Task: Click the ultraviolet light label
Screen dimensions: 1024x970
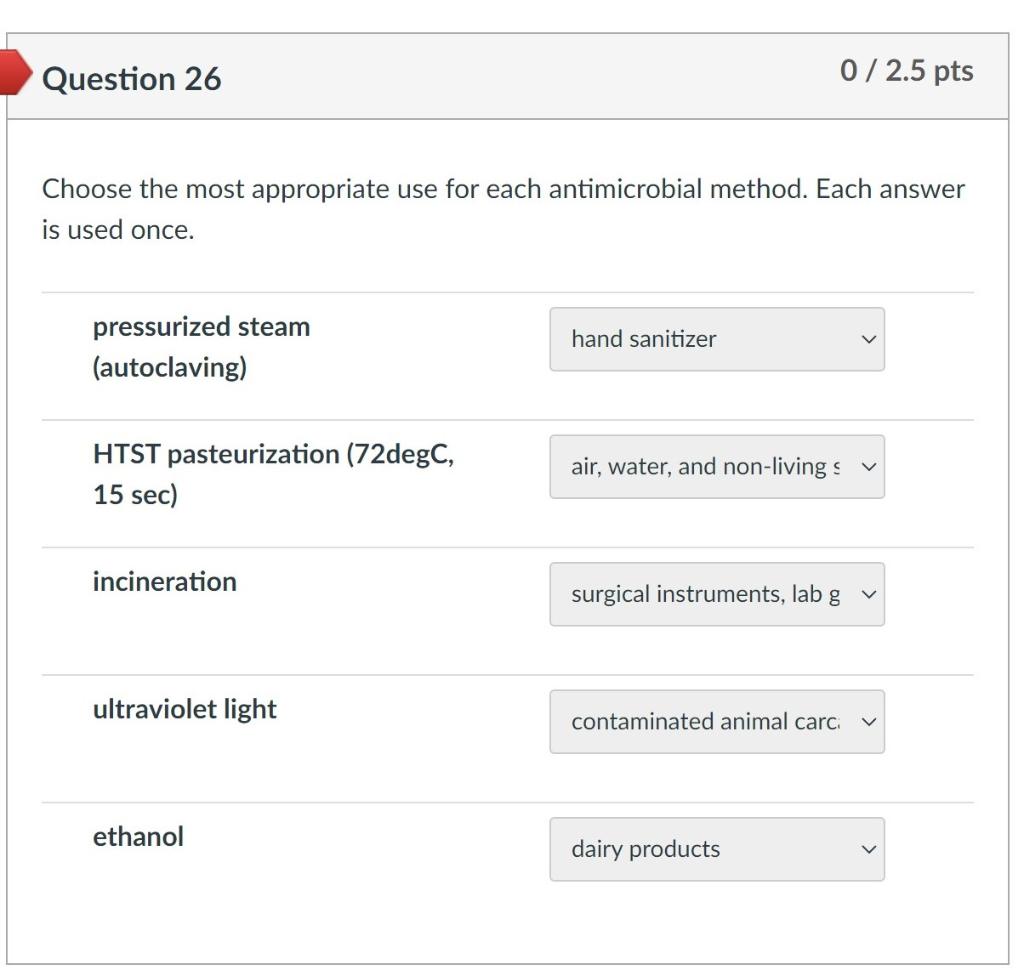Action: coord(184,710)
